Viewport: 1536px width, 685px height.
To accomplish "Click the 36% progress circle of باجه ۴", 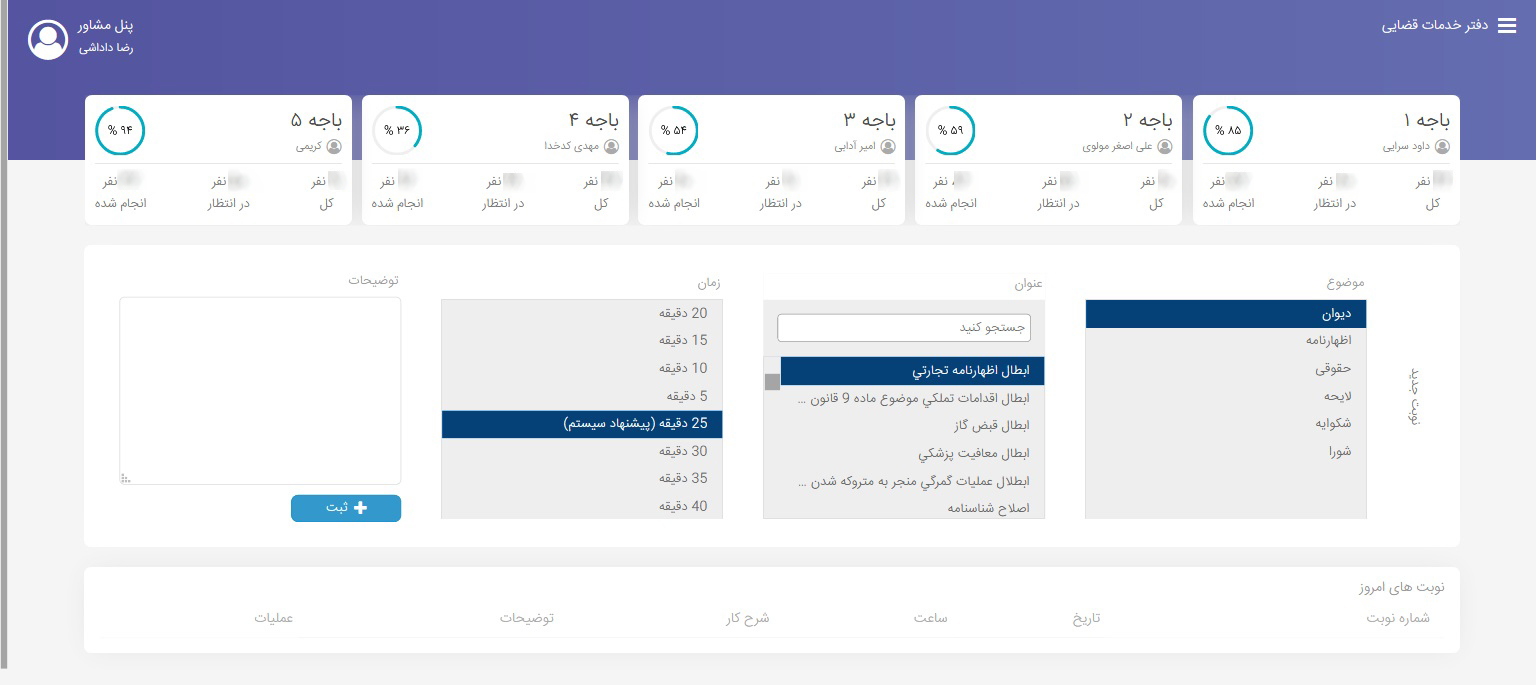I will (x=397, y=131).
